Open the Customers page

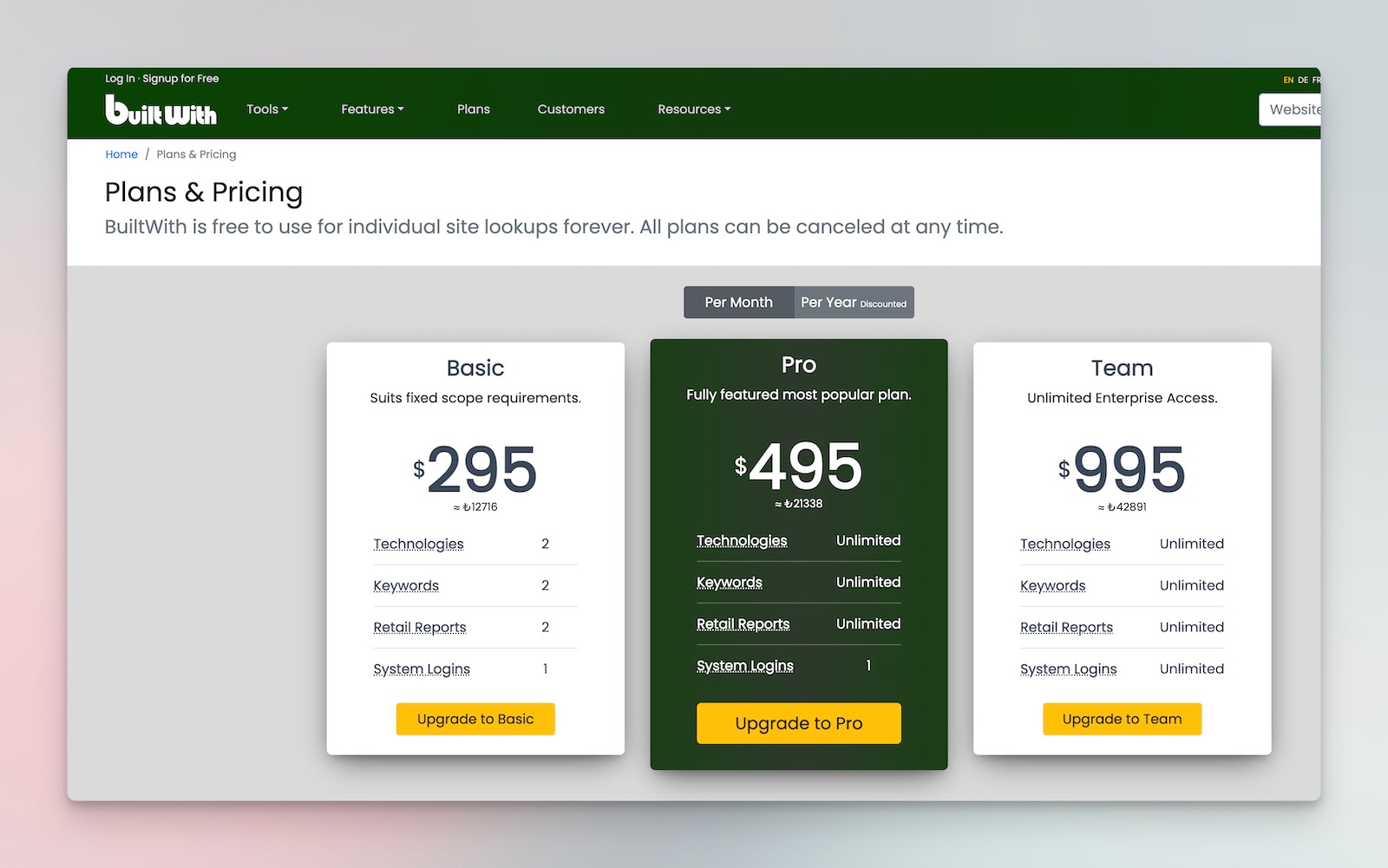[x=571, y=109]
